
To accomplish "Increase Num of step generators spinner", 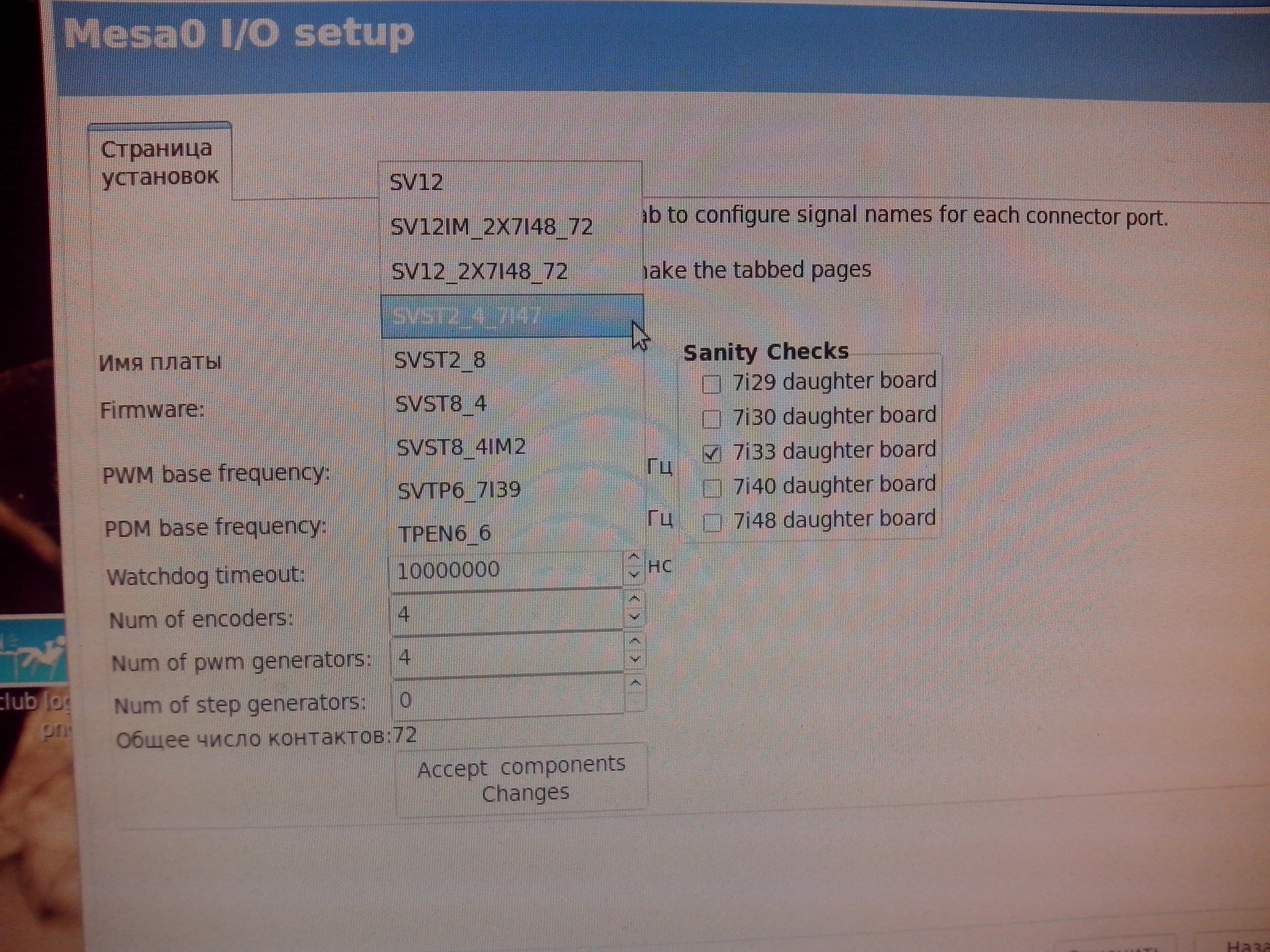I will (635, 683).
